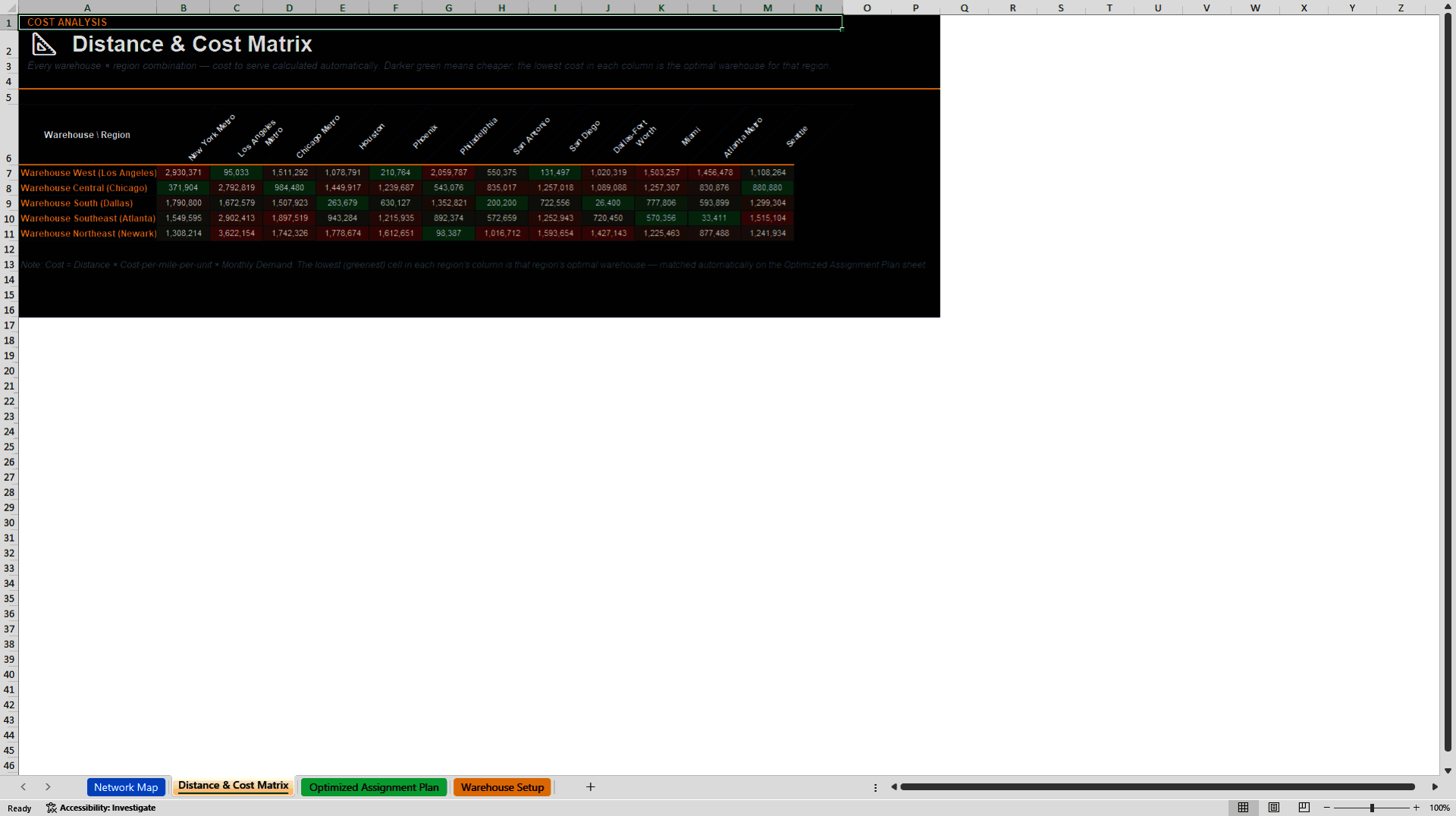This screenshot has width=1456, height=816.
Task: Click the vertical scrollbar thumb
Action: (x=1448, y=383)
